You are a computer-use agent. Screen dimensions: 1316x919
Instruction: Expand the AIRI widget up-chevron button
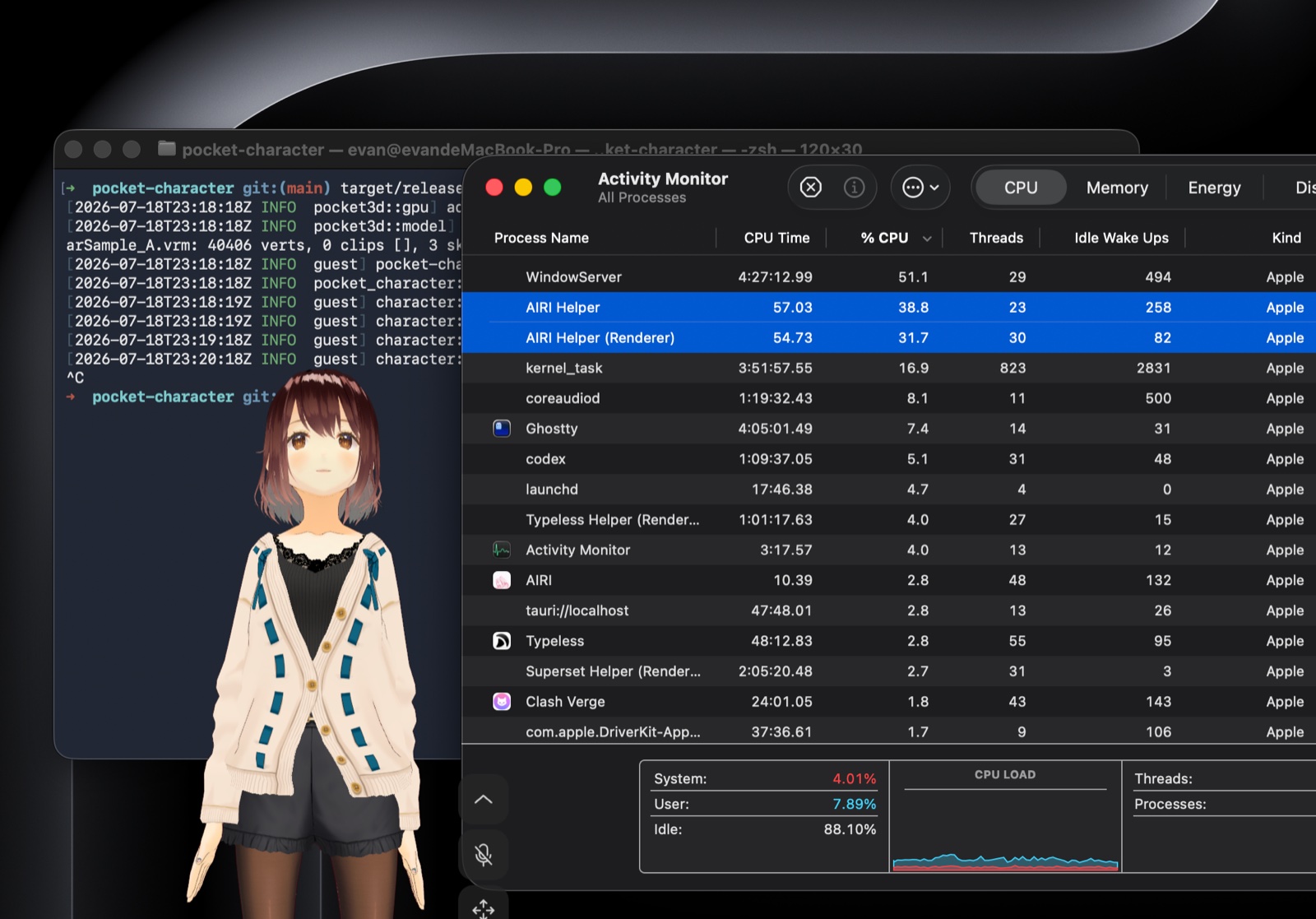[484, 799]
